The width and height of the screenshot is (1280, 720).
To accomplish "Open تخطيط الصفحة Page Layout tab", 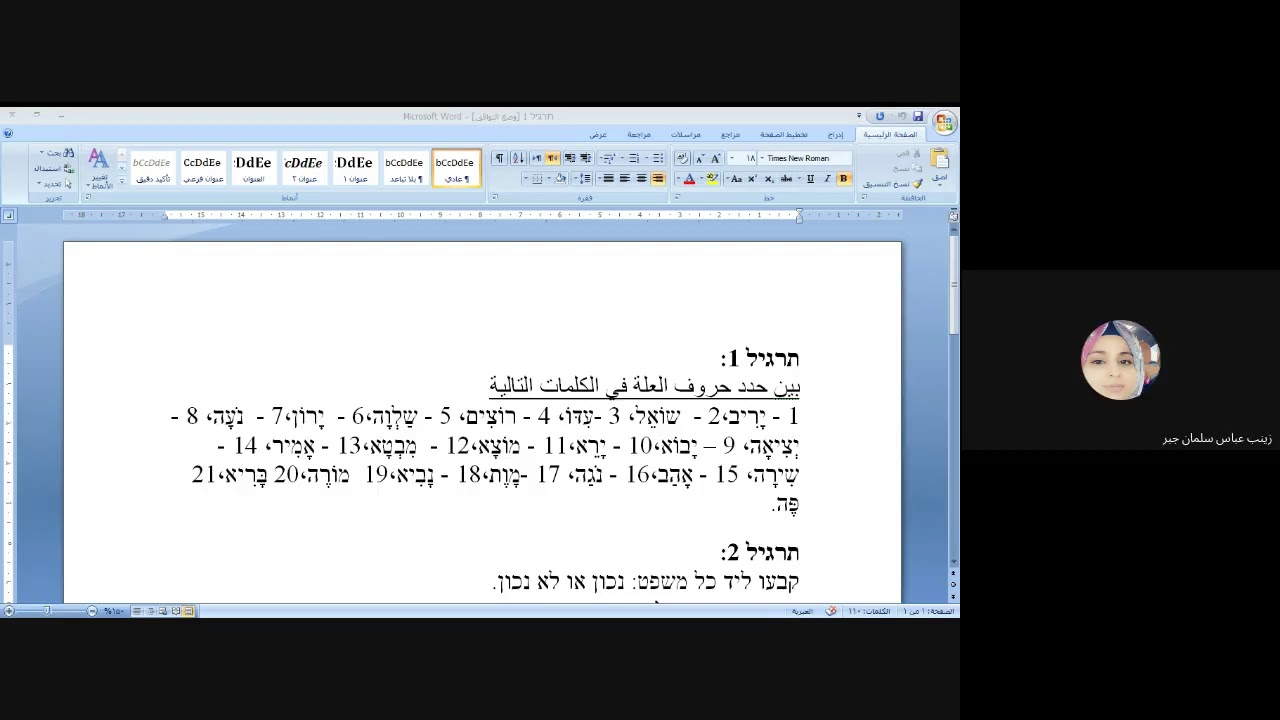I will 783,134.
